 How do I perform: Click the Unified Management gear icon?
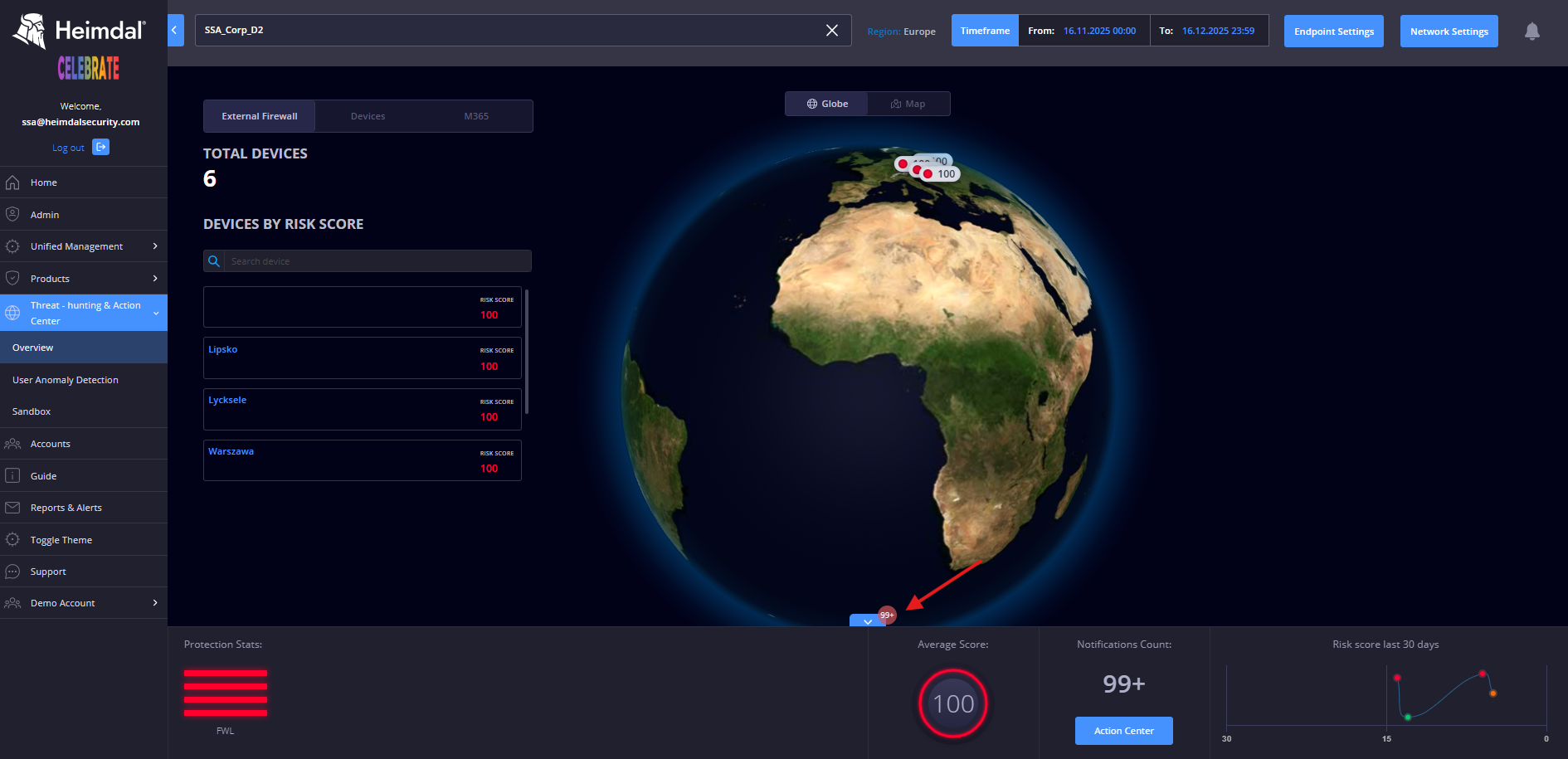pos(12,246)
